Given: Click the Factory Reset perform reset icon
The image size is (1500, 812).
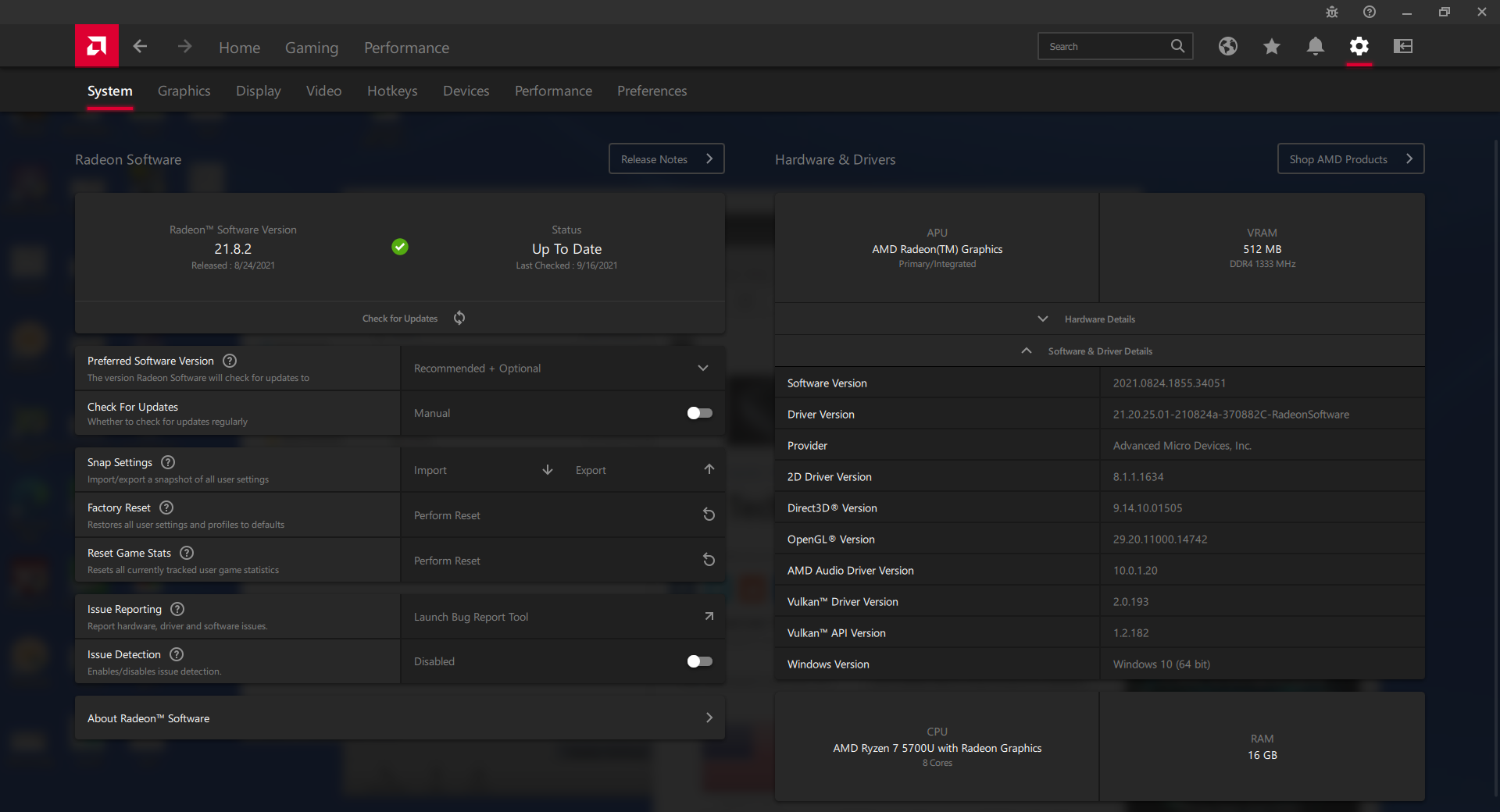Looking at the screenshot, I should 709,515.
